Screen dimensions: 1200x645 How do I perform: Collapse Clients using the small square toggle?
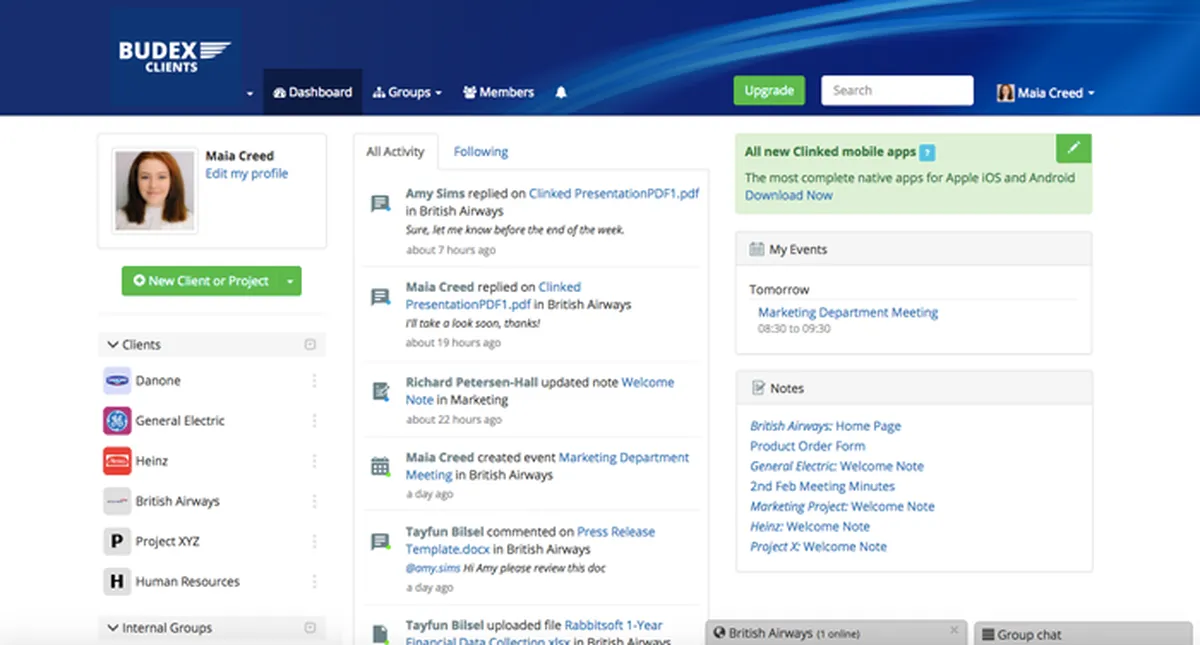310,345
